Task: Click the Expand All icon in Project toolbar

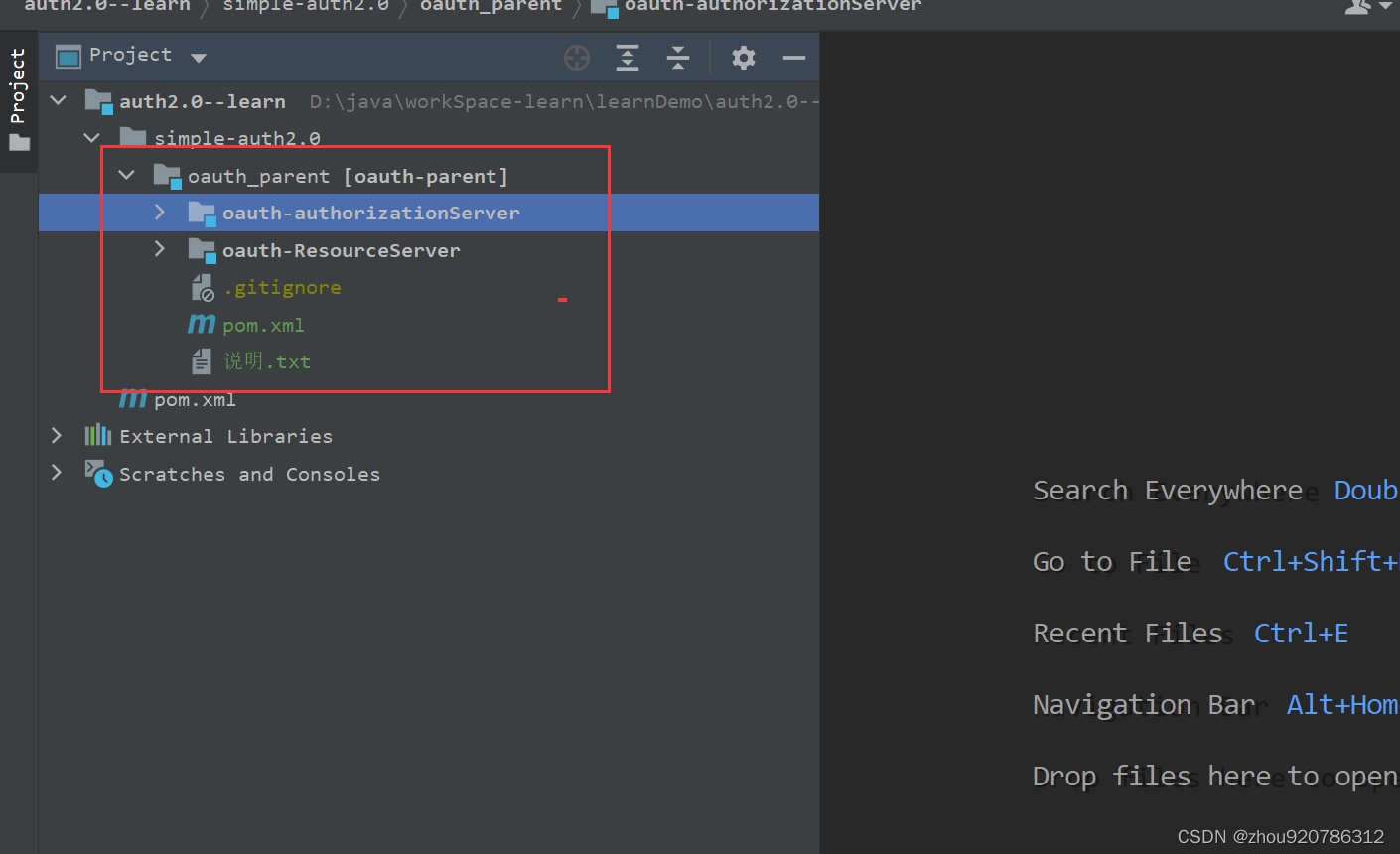Action: point(628,58)
